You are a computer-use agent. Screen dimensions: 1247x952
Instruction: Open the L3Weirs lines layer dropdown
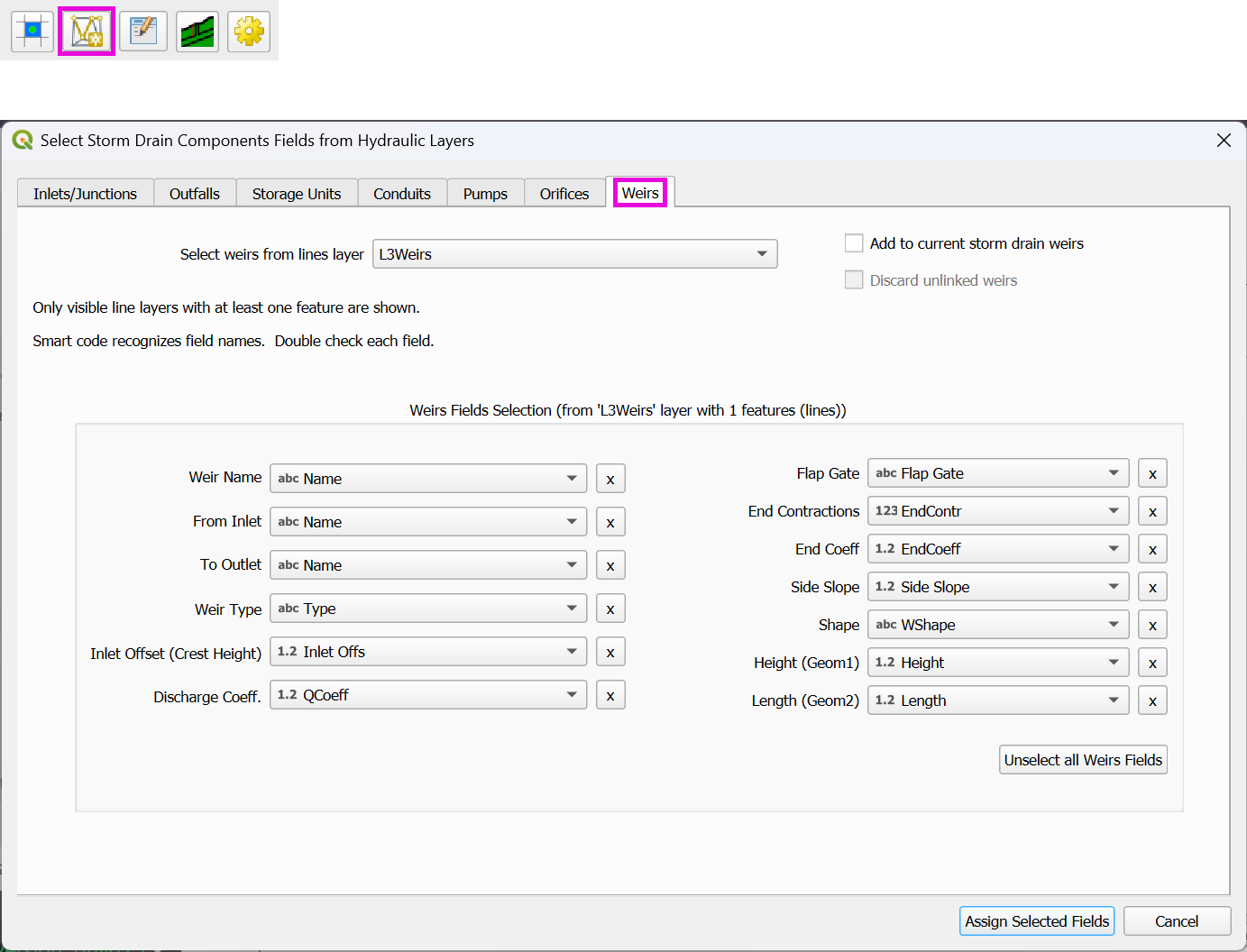(577, 254)
